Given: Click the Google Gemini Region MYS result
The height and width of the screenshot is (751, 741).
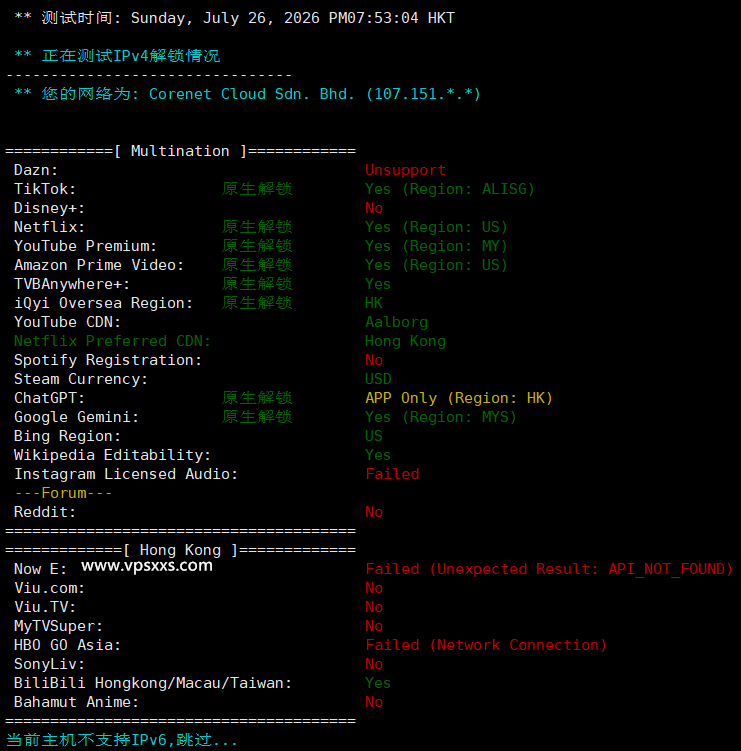Looking at the screenshot, I should [x=441, y=417].
